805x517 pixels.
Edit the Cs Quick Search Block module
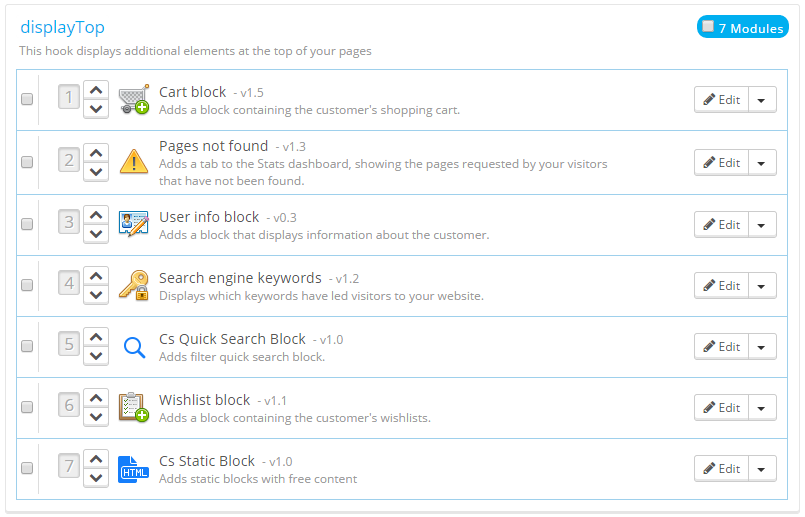tap(721, 347)
